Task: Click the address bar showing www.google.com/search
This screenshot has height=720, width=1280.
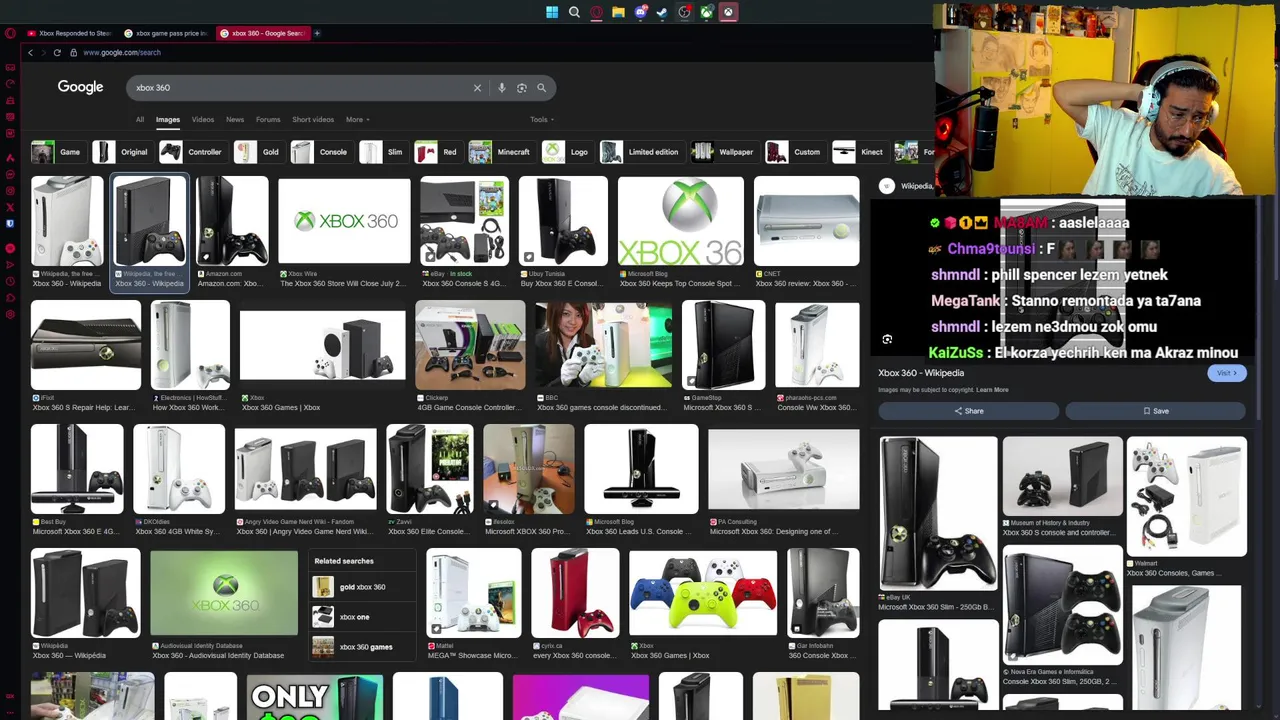Action: tap(122, 52)
